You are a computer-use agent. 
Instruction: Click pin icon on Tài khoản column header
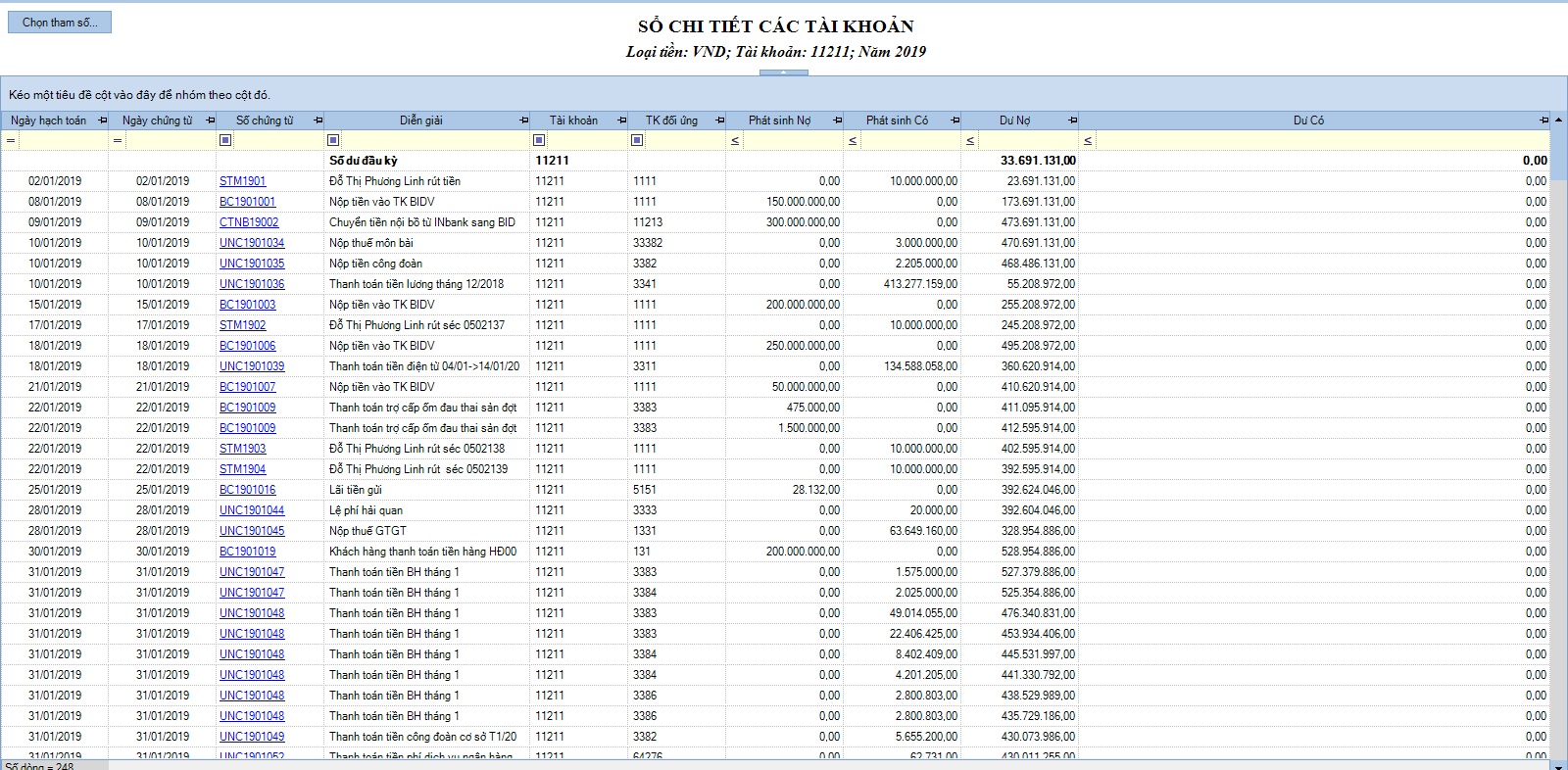pyautogui.click(x=621, y=120)
